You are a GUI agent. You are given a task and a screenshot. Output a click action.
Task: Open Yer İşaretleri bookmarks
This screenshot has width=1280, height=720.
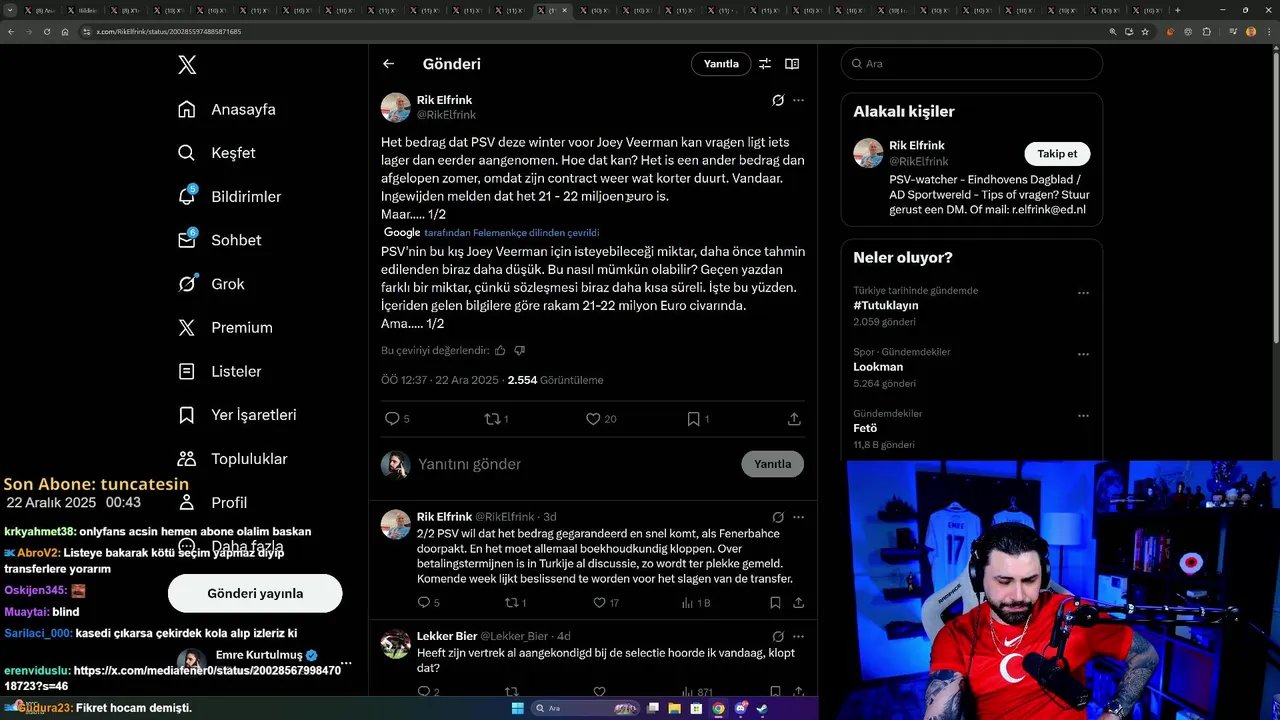coord(236,414)
